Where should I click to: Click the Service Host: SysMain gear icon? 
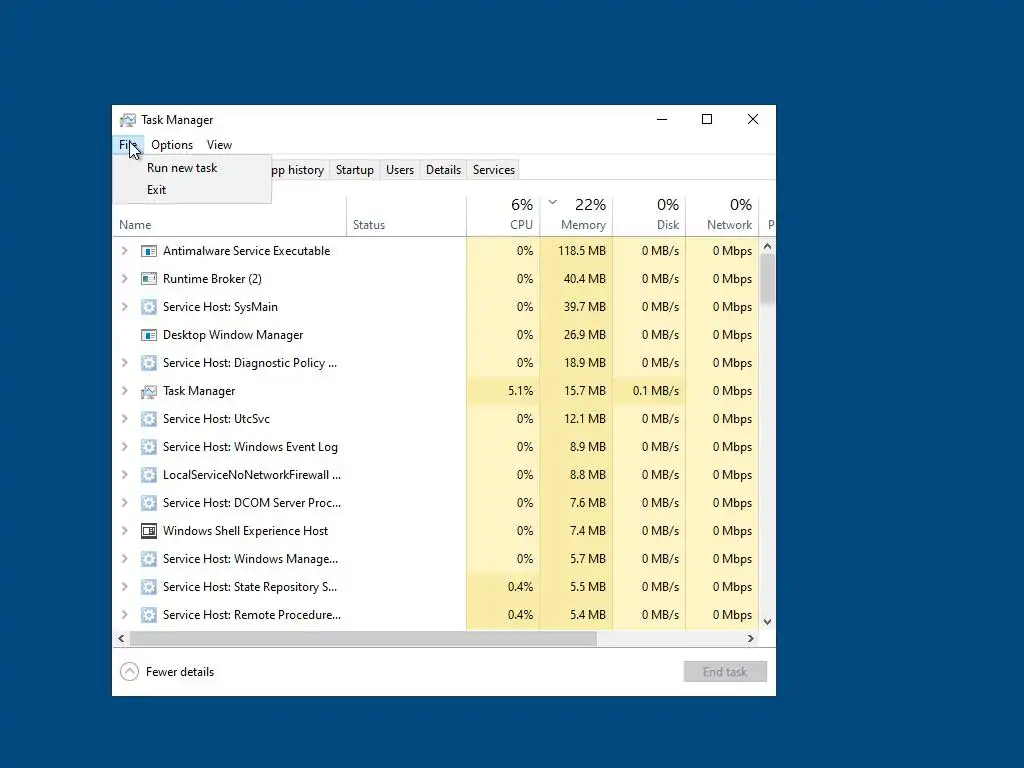pos(149,307)
